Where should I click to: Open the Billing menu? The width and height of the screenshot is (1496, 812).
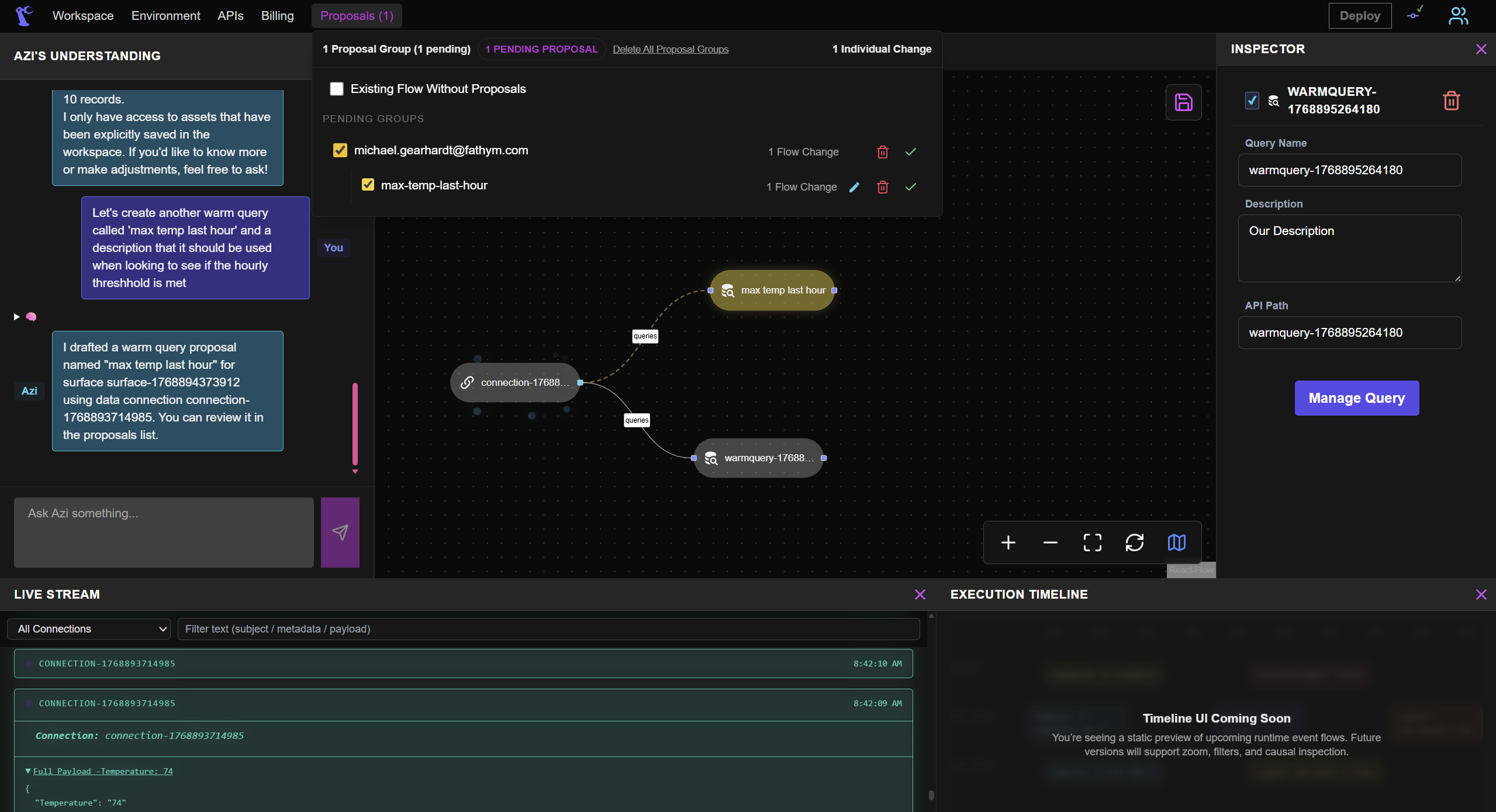point(277,16)
